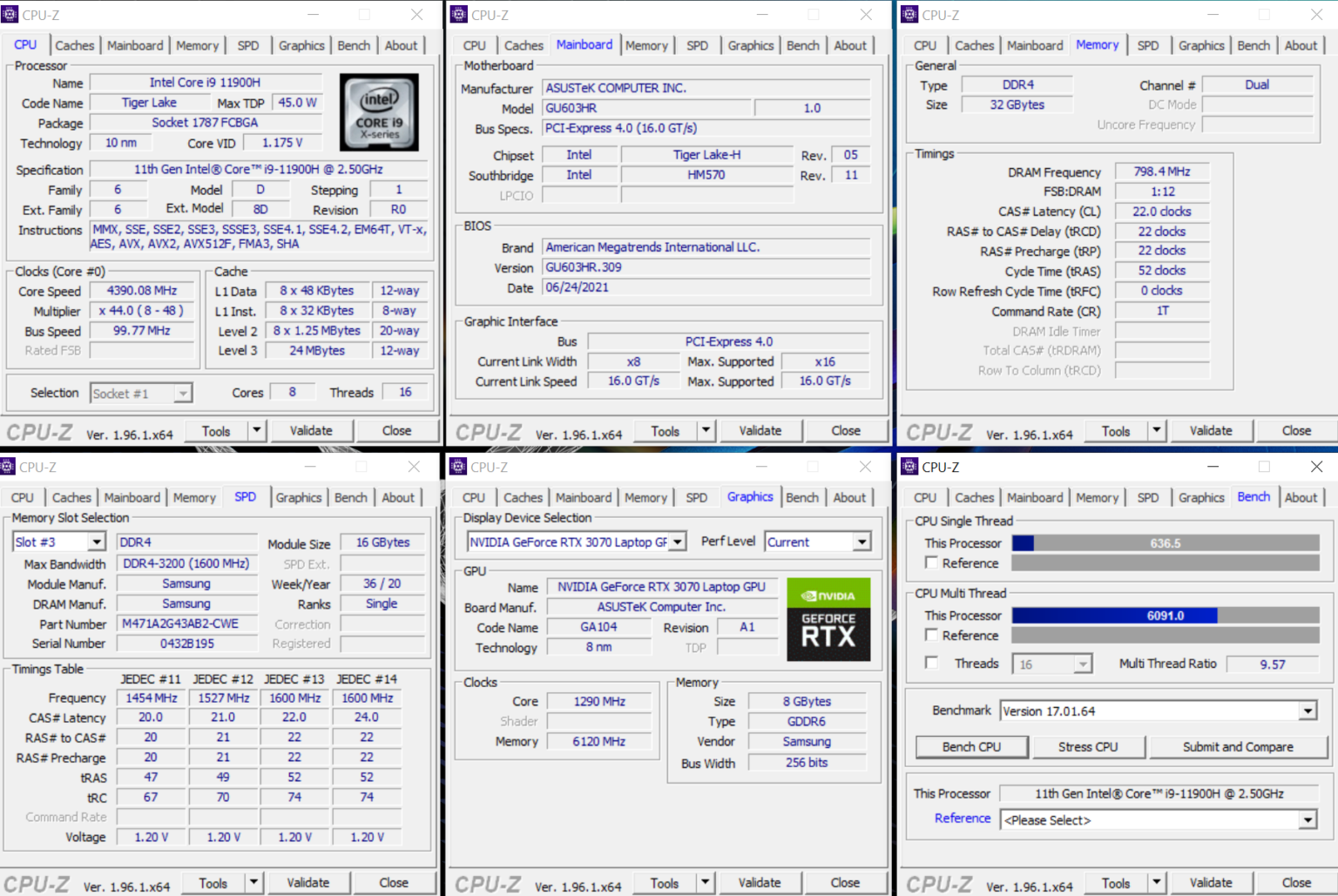Click the NVIDIA GeForce RTX logo
The image size is (1338, 896).
point(828,619)
